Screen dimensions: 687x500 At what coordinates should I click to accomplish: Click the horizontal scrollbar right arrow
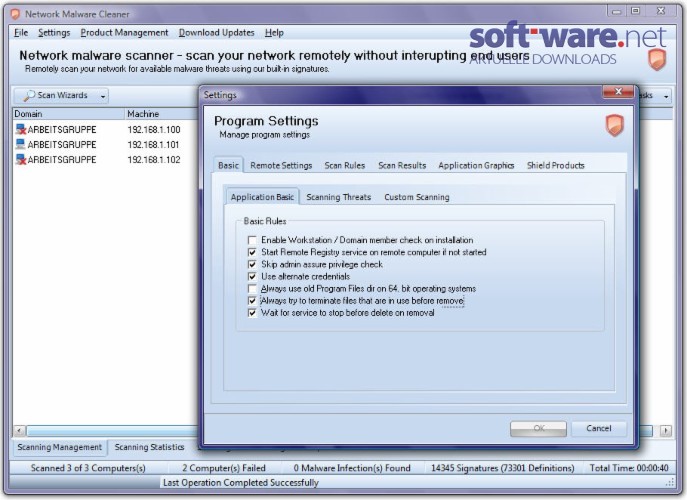(666, 430)
